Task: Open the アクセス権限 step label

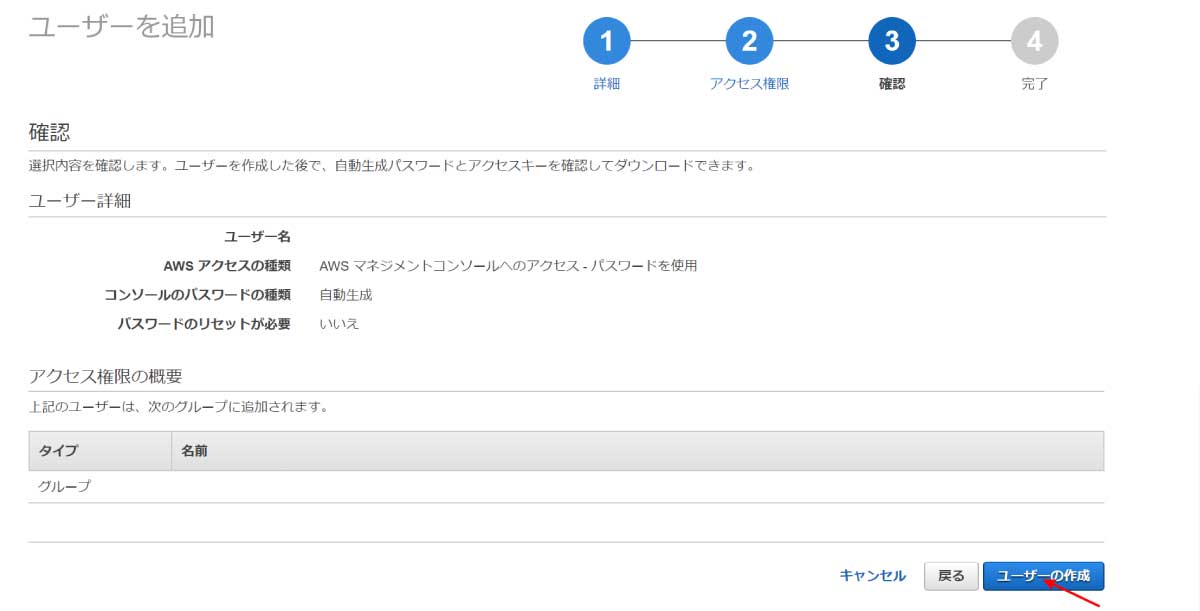Action: click(749, 84)
